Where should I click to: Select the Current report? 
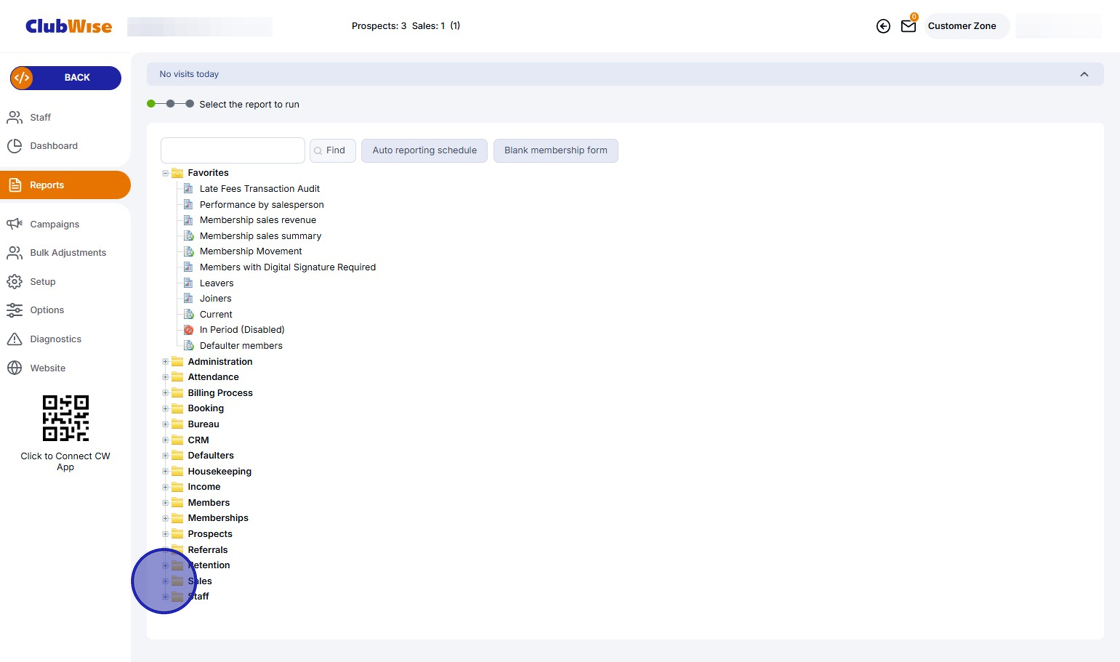tap(216, 314)
